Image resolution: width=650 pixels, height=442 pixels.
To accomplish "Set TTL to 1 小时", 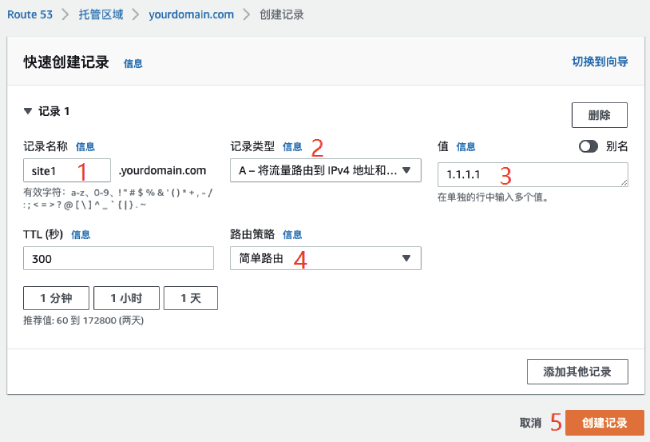I will (125, 298).
